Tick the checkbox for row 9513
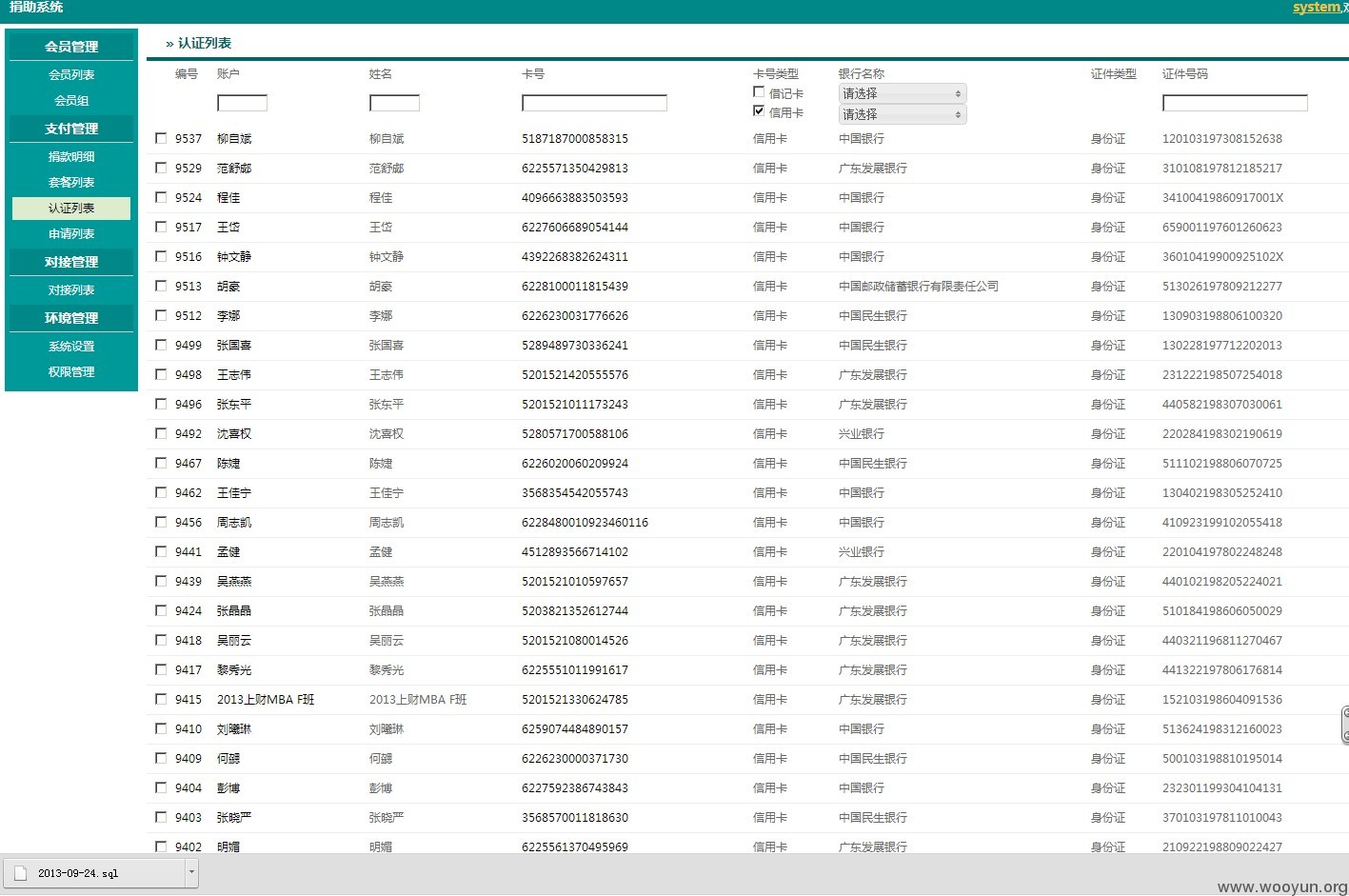 coord(161,286)
